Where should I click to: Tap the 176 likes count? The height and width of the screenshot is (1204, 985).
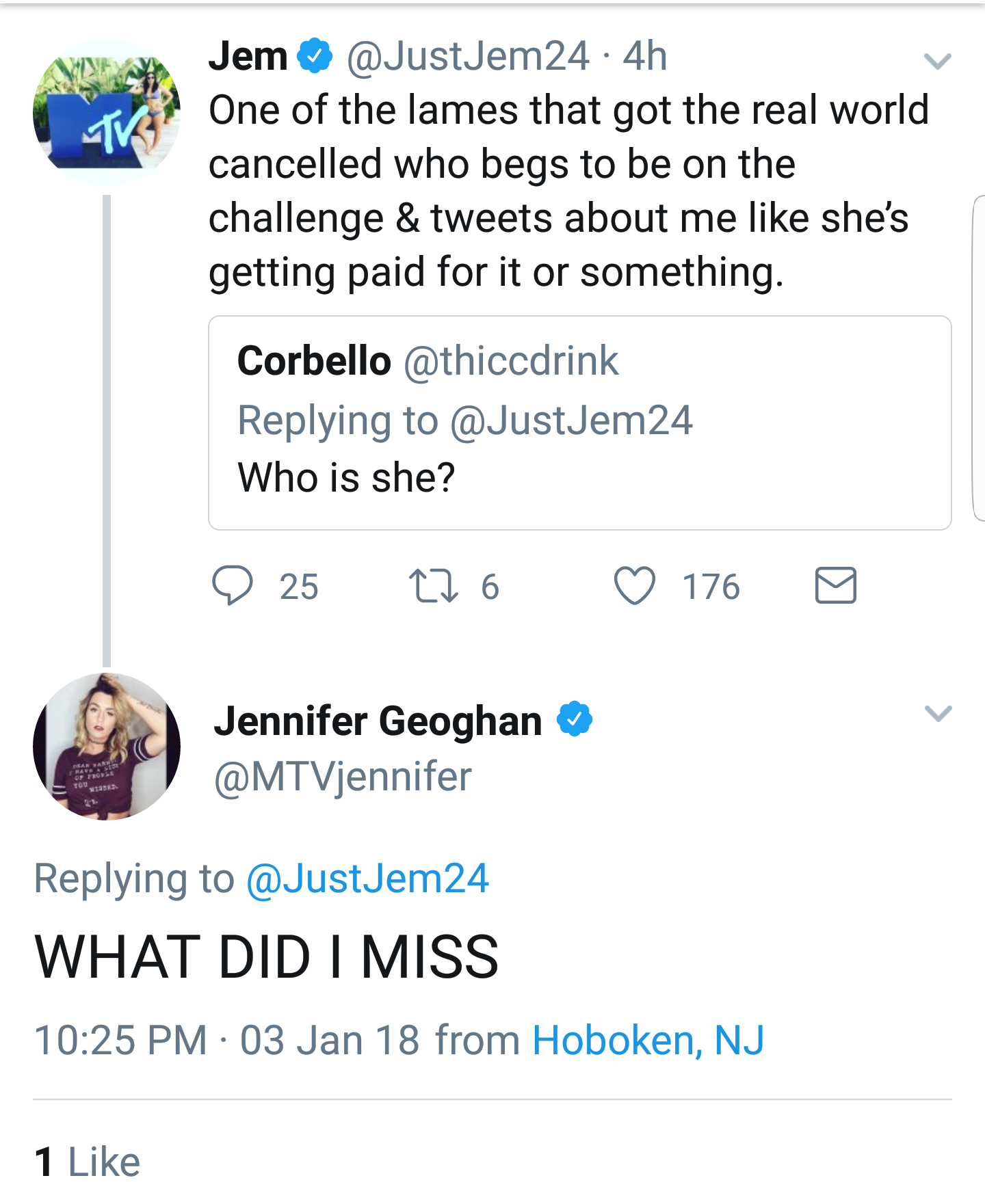tap(711, 587)
